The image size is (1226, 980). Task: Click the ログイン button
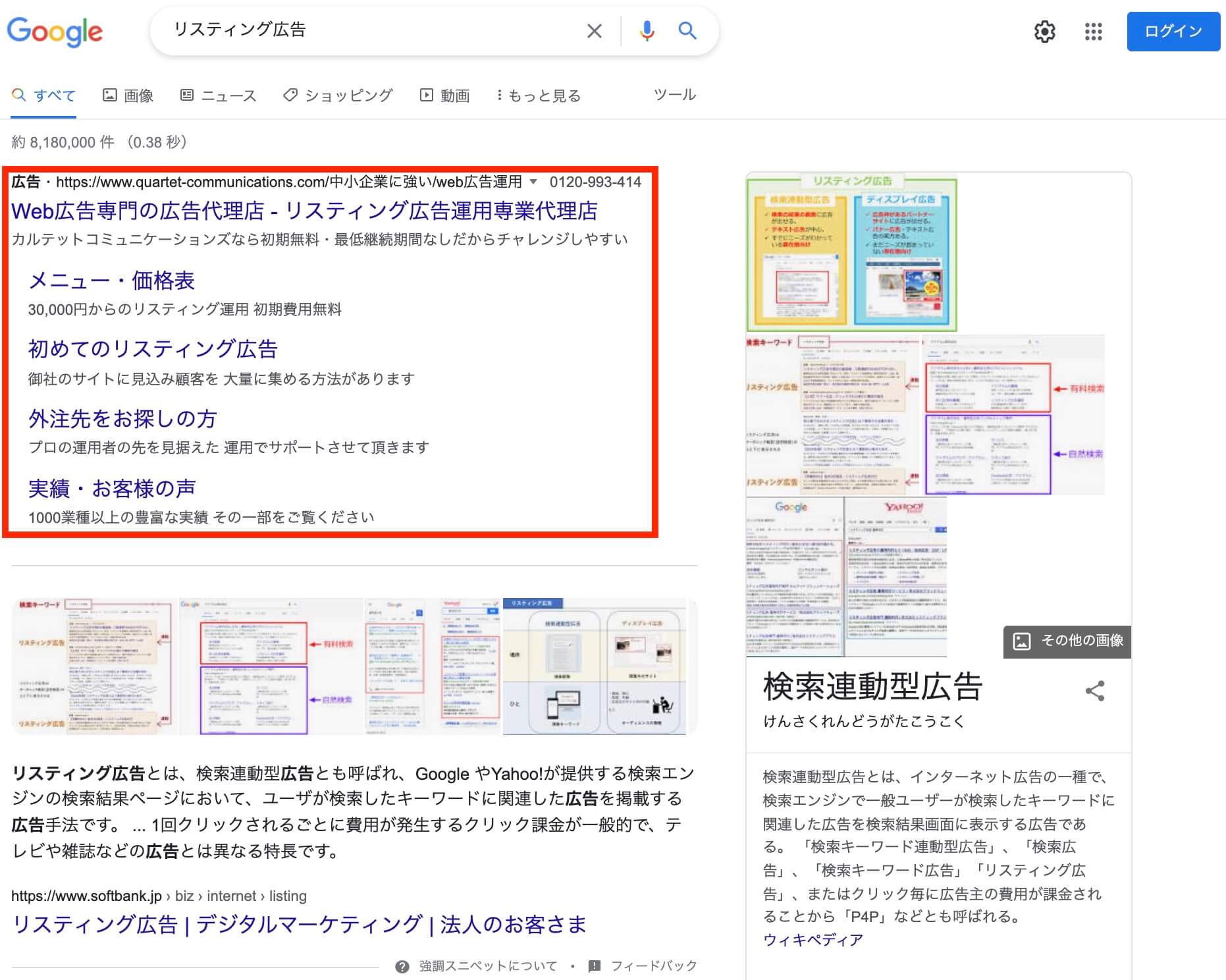pyautogui.click(x=1173, y=31)
